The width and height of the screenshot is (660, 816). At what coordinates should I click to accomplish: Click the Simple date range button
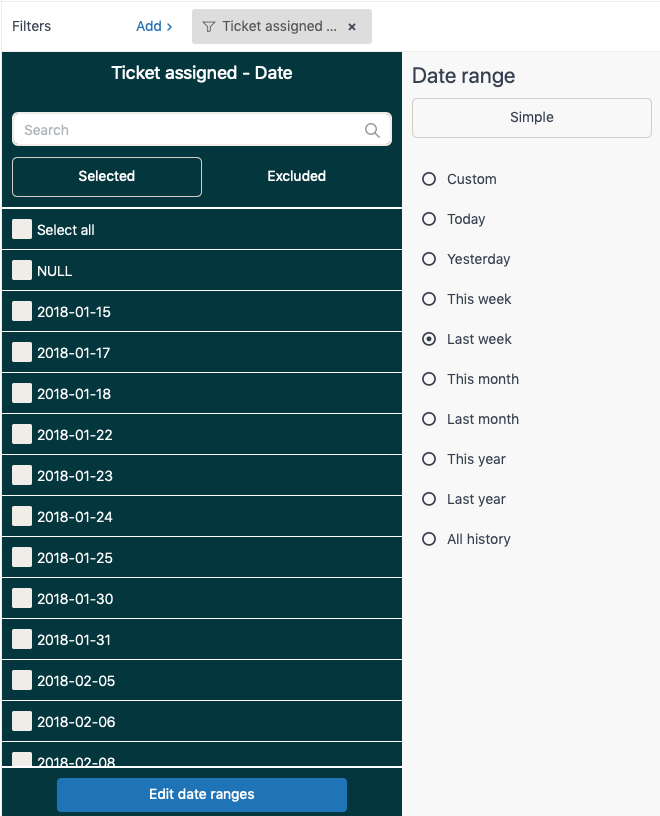531,117
